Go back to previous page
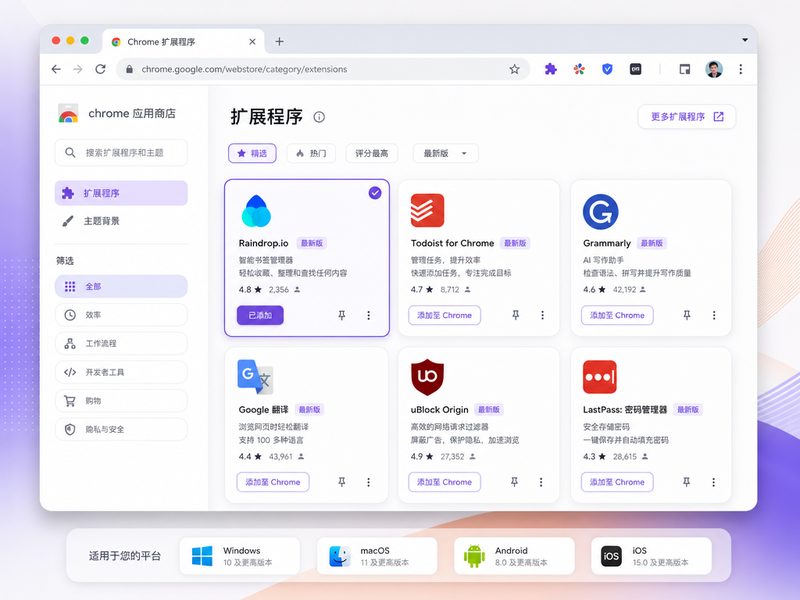Viewport: 800px width, 600px height. tap(56, 69)
